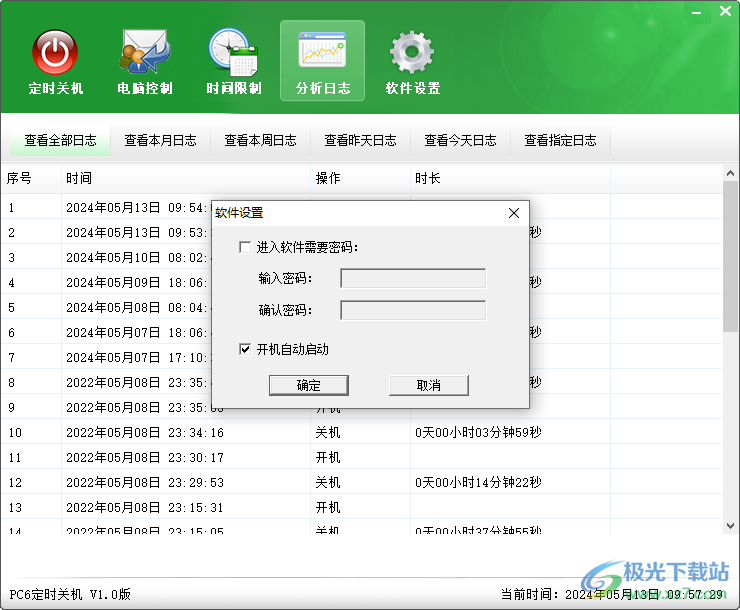Switch to 查看本周日志 tab

coord(261,140)
